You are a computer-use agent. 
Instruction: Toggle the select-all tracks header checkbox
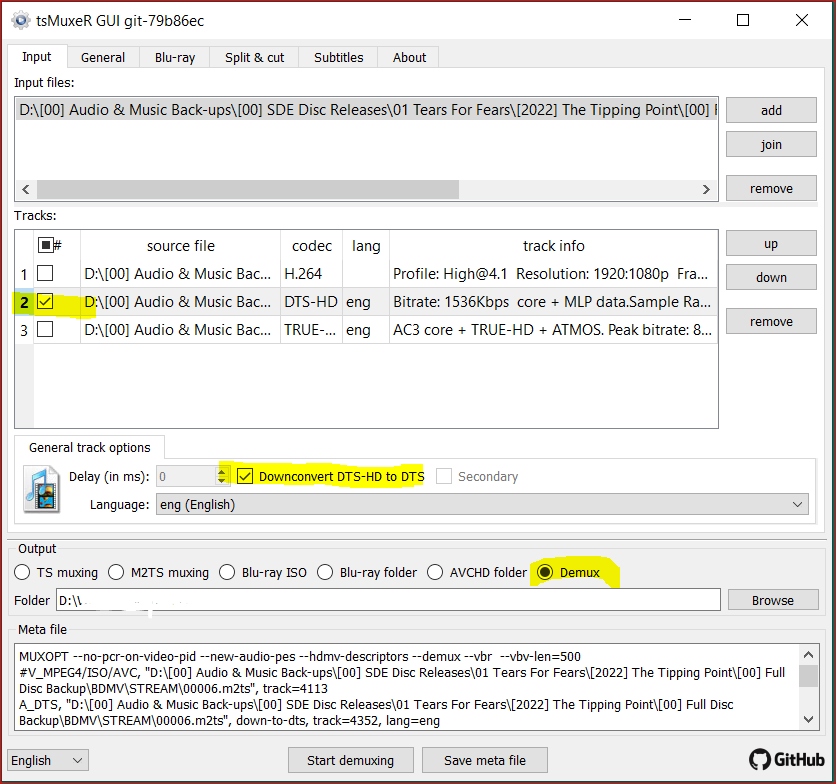click(46, 245)
